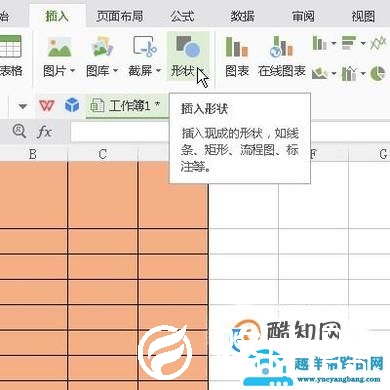Click the 图库 gallery icon
This screenshot has width=390, height=390.
(x=102, y=47)
